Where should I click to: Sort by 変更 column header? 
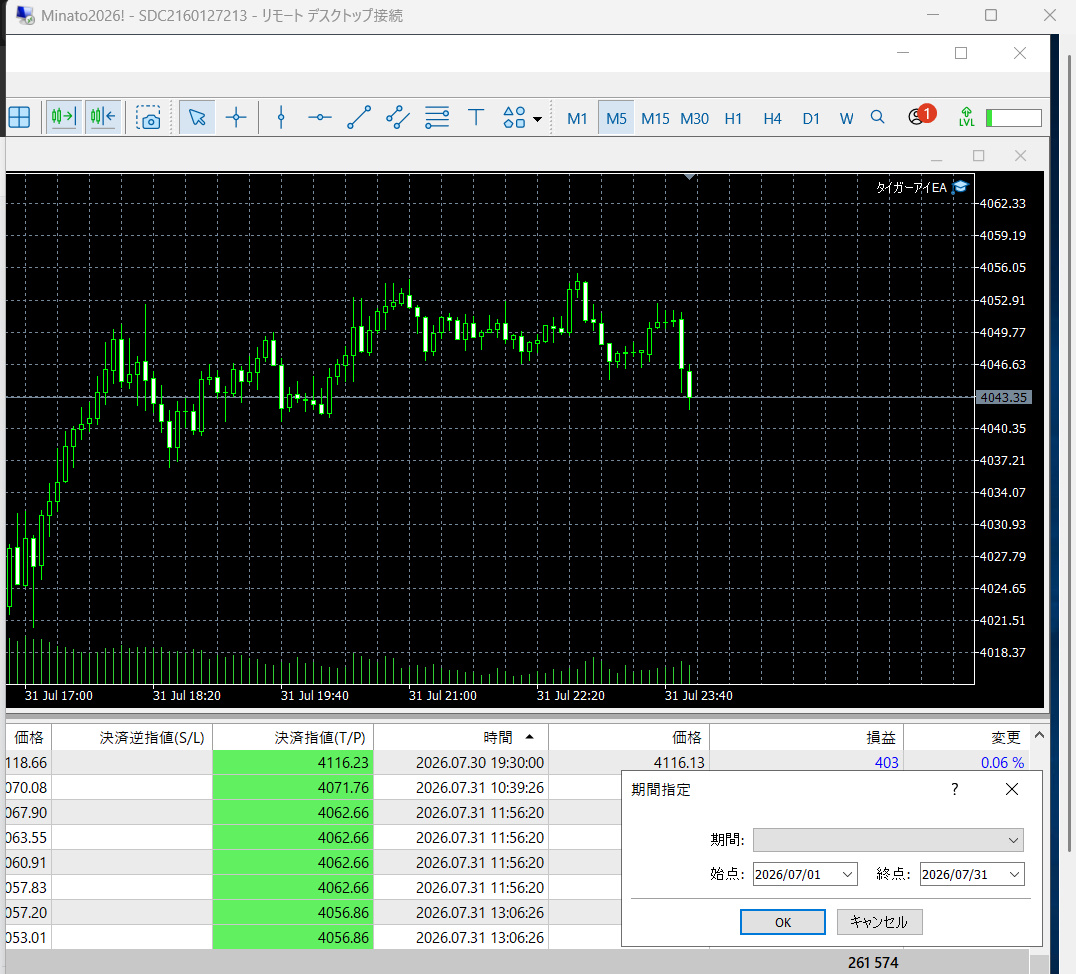coord(966,737)
